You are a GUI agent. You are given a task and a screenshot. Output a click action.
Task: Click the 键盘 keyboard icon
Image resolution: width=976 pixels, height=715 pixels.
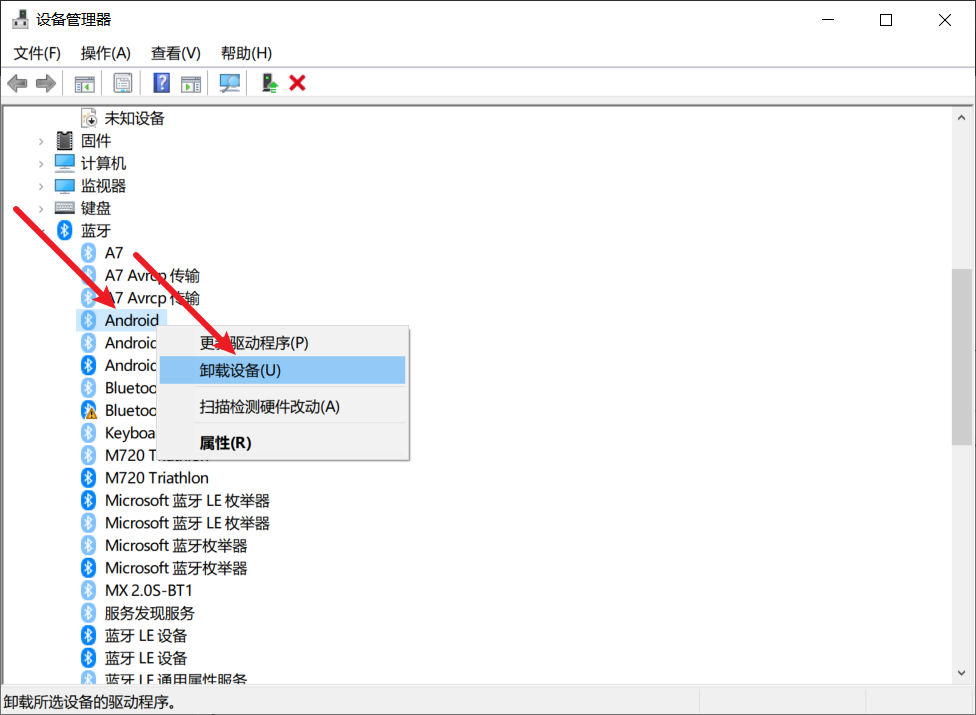[x=65, y=208]
